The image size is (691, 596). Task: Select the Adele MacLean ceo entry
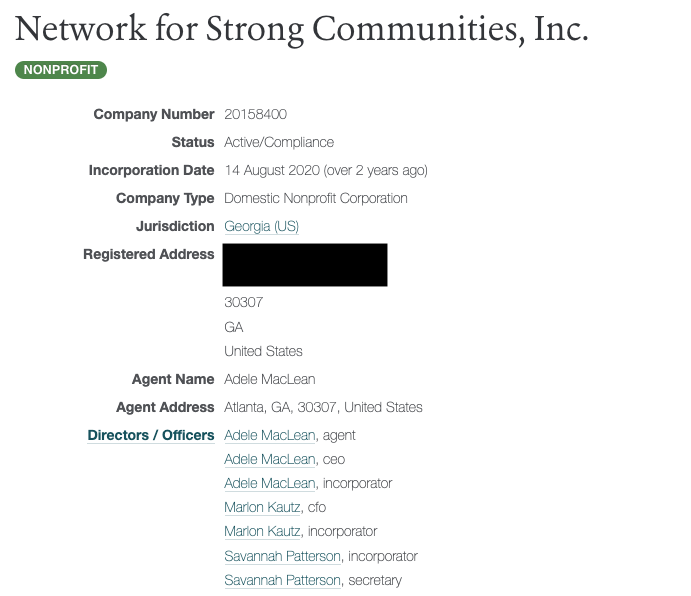coord(270,459)
